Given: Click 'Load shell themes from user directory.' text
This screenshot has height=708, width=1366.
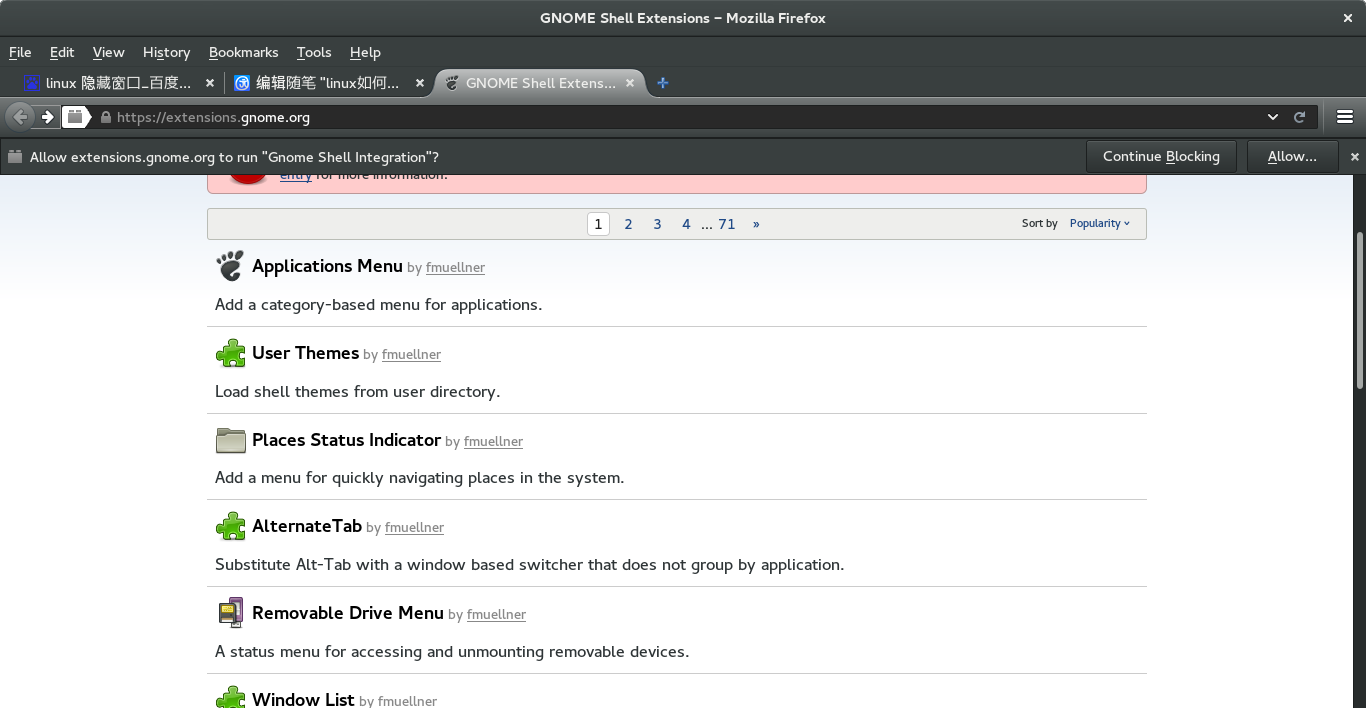Looking at the screenshot, I should click(x=357, y=391).
